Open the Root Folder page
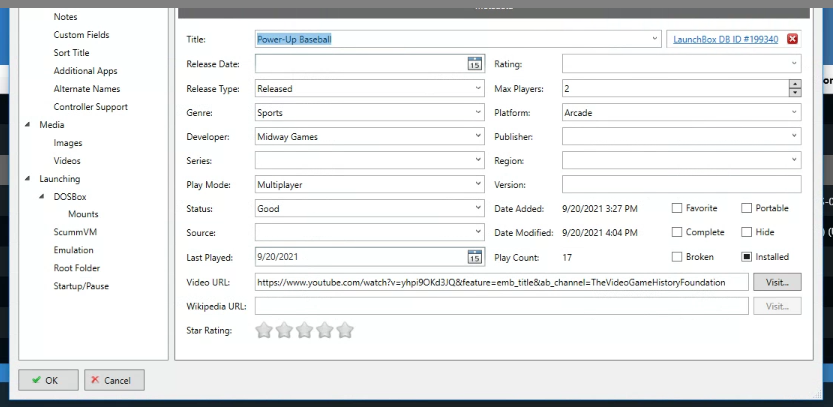This screenshot has height=407, width=833. coord(76,268)
